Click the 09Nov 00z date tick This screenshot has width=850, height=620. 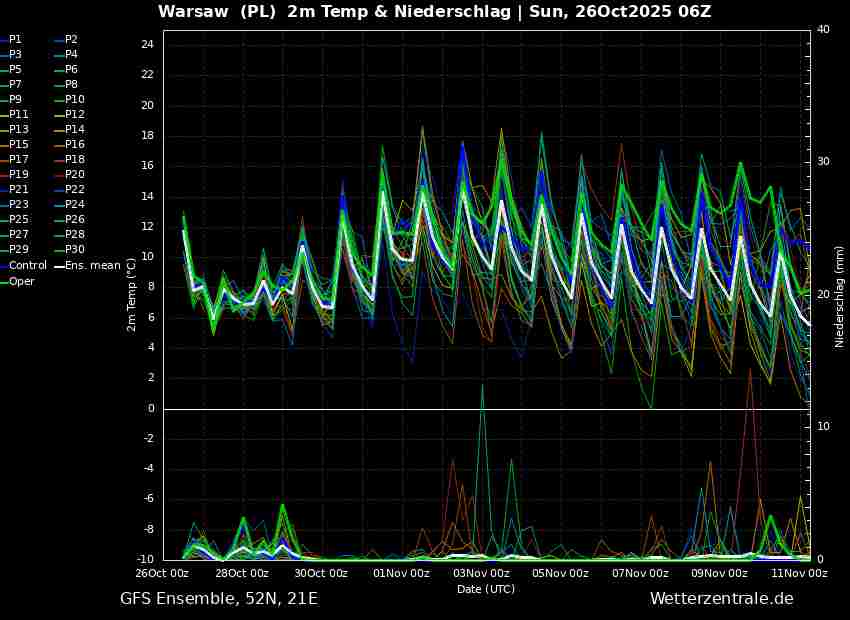(719, 573)
